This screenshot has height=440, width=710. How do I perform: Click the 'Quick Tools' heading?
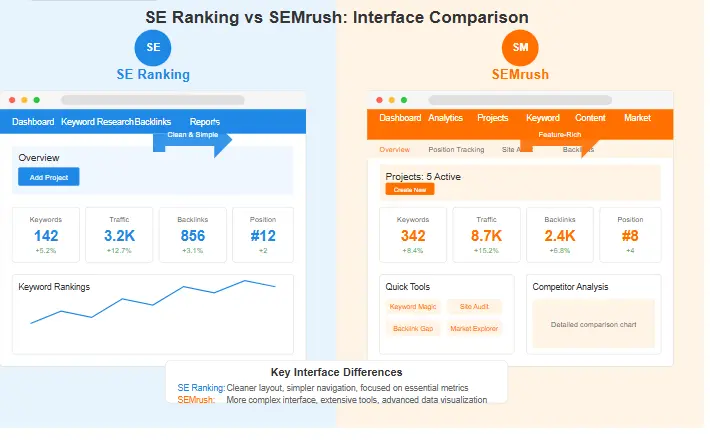click(408, 287)
